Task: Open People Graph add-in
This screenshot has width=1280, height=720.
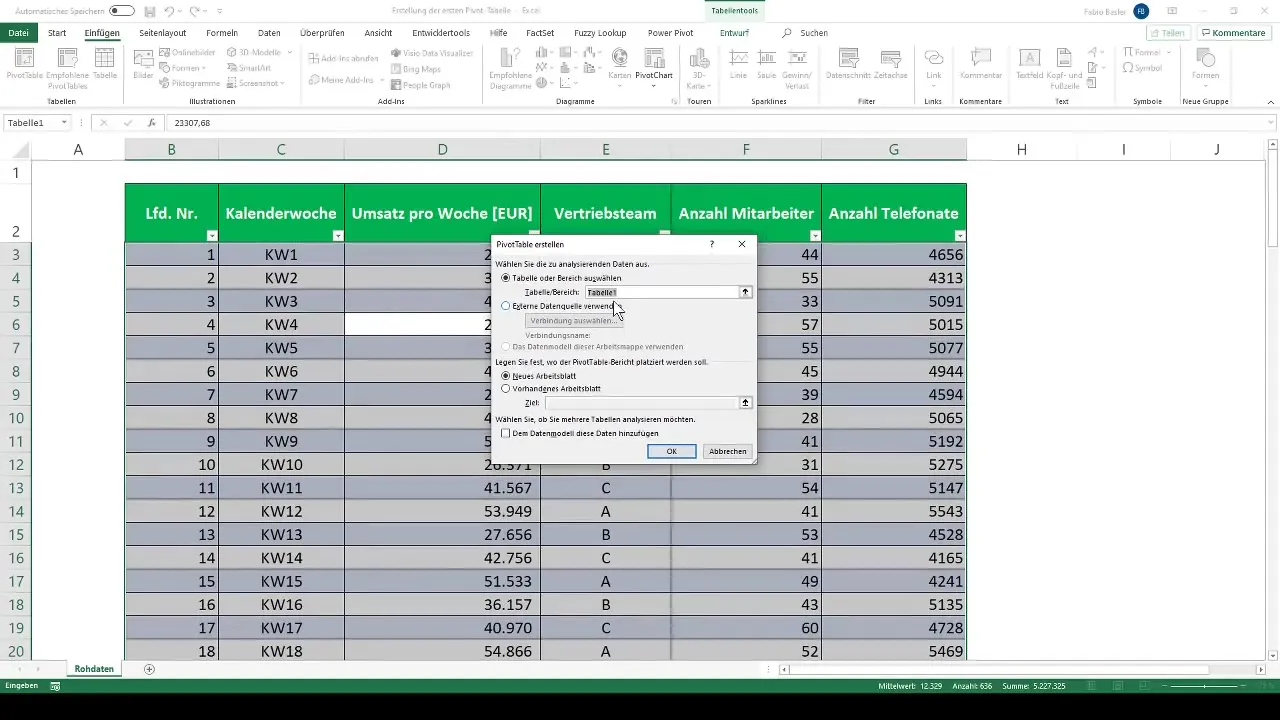Action: tap(420, 85)
